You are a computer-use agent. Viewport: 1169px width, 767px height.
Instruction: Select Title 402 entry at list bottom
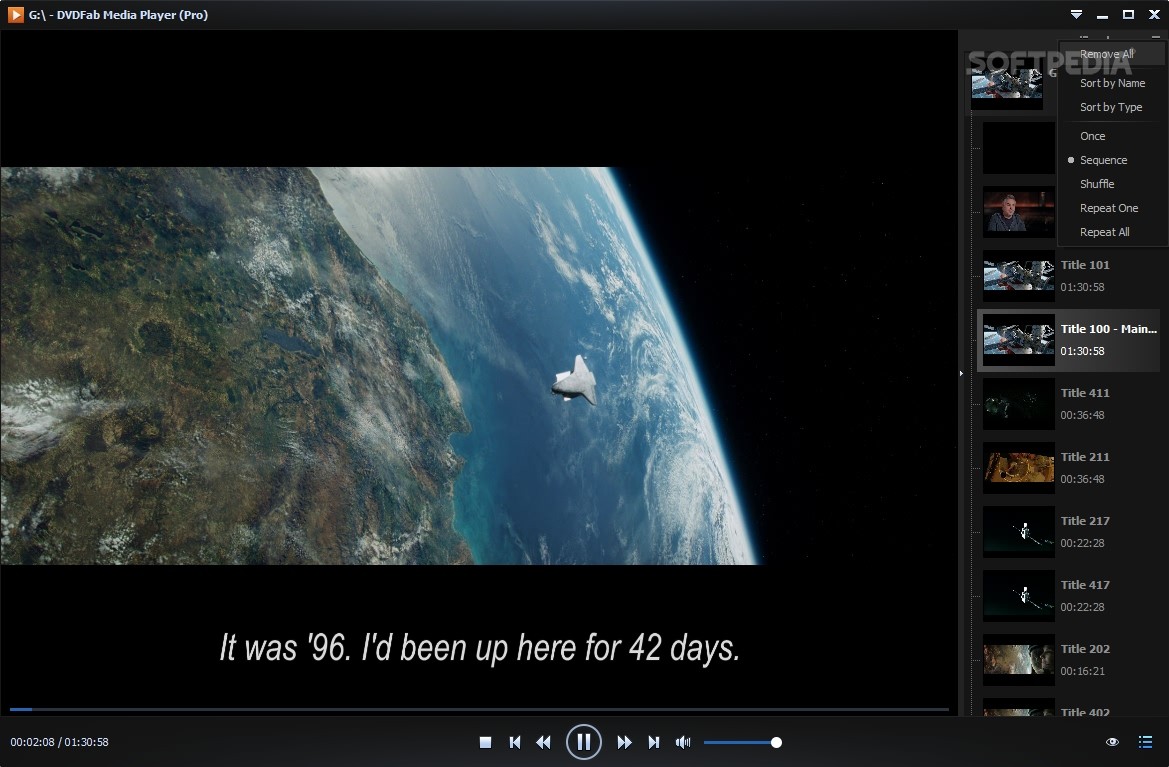tap(1085, 712)
